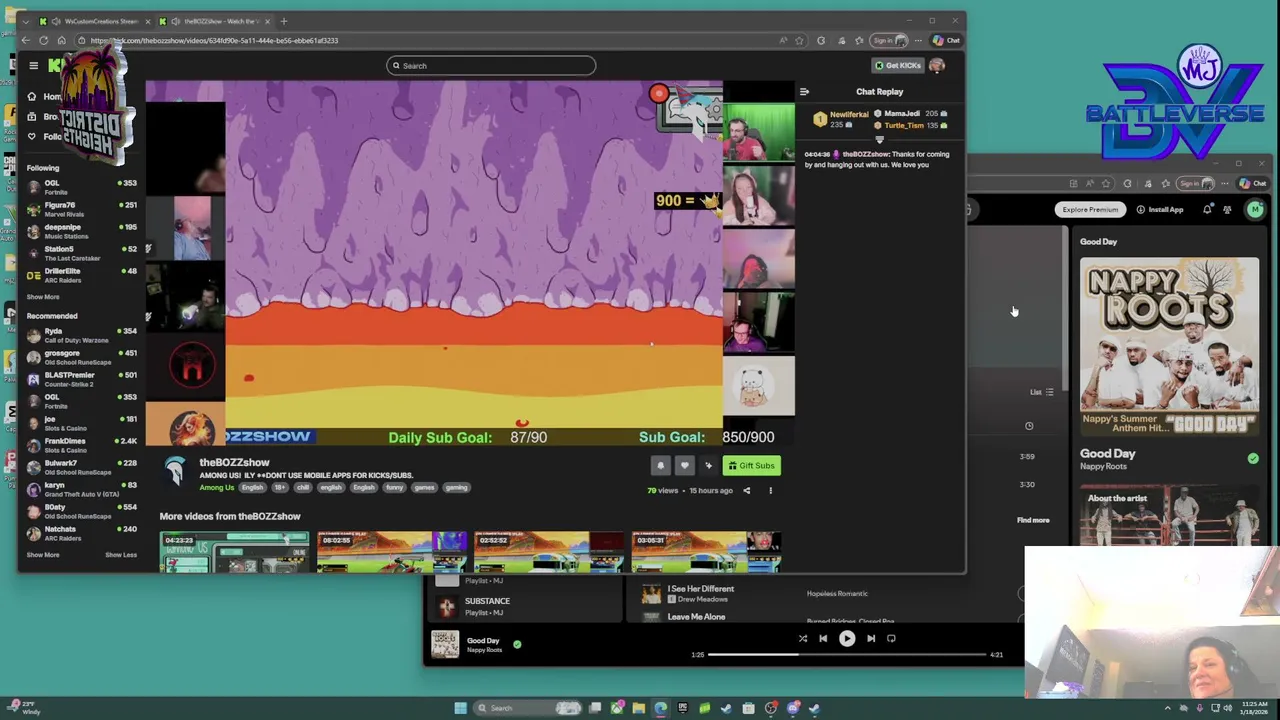Expand Recommended list with Show More

[x=43, y=555]
